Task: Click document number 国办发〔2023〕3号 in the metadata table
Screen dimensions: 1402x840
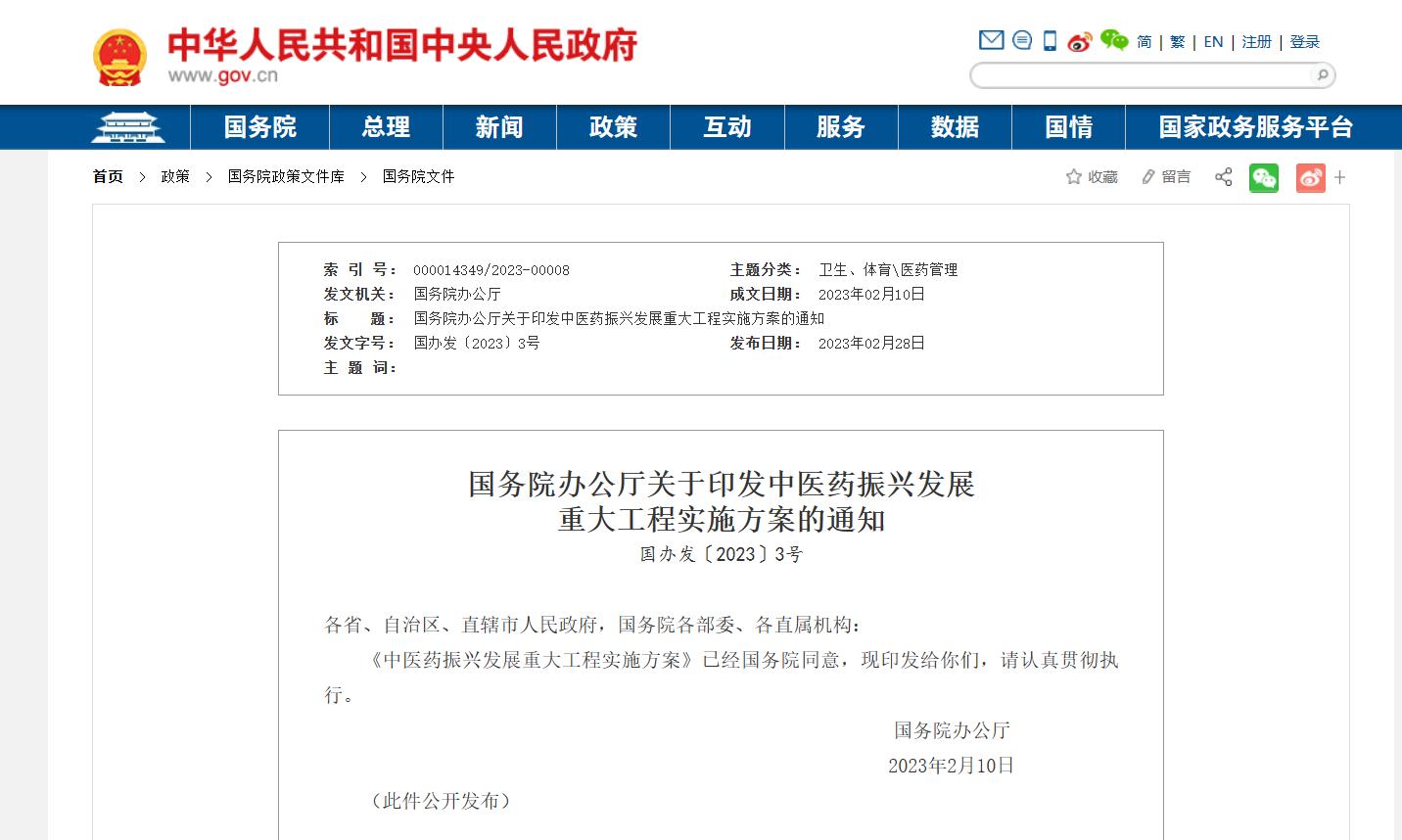Action: [x=477, y=343]
